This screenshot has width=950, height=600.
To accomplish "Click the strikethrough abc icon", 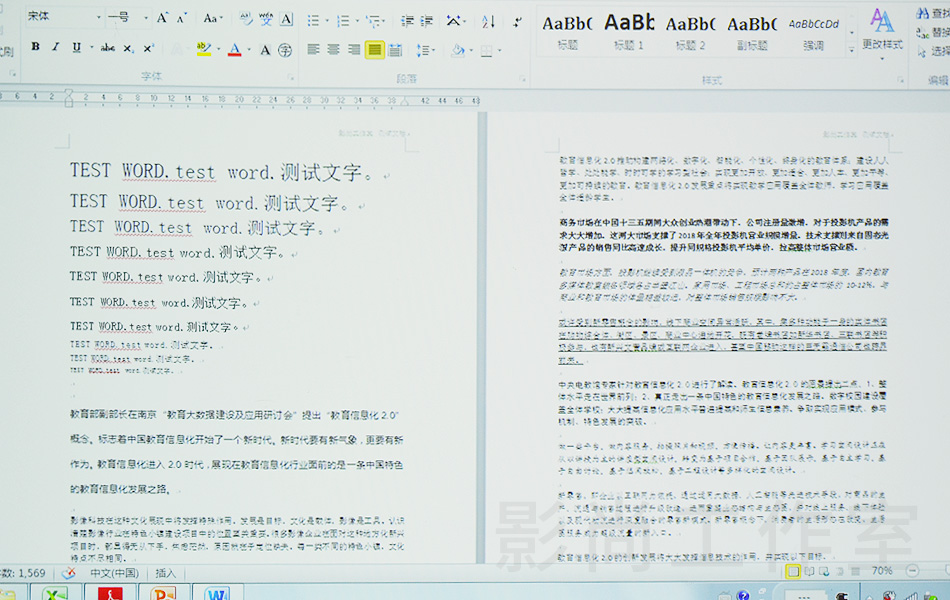I will coord(107,47).
